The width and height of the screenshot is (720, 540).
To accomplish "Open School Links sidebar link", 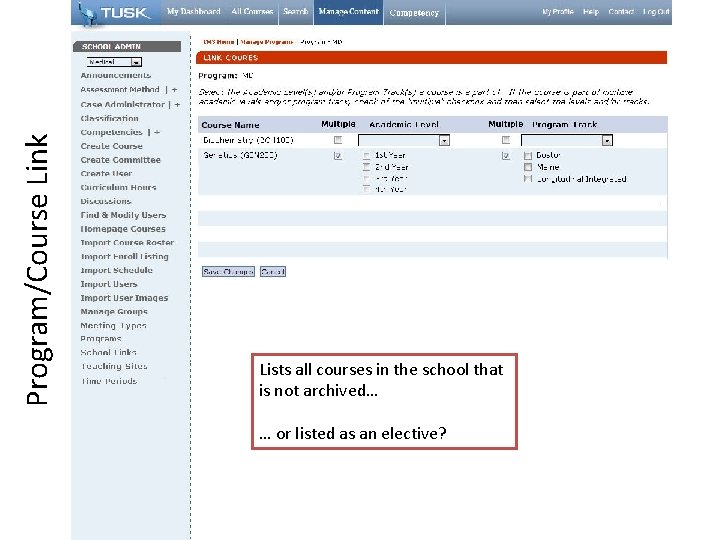I will click(108, 352).
